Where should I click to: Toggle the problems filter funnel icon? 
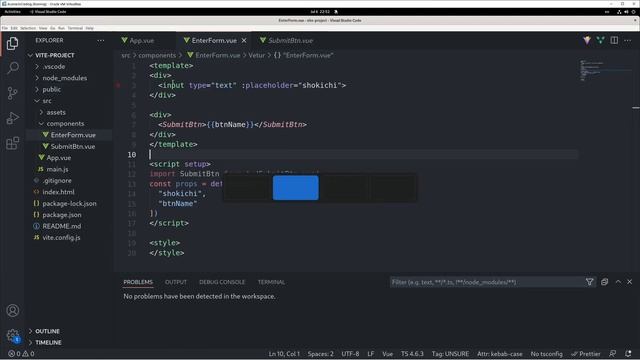coord(589,282)
